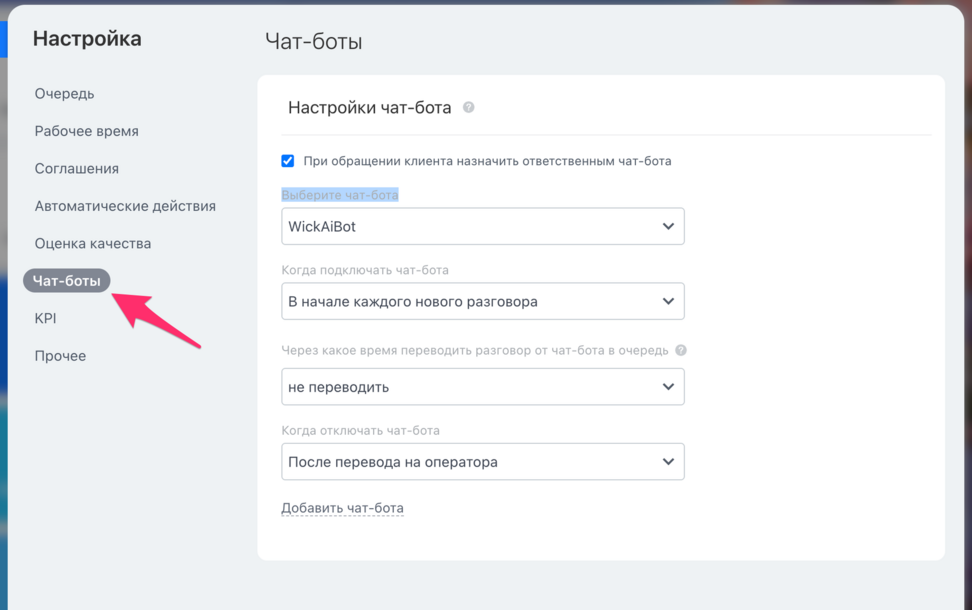Expand the 'После перевода на оператора' dropdown
This screenshot has width=972, height=610.
pos(483,462)
